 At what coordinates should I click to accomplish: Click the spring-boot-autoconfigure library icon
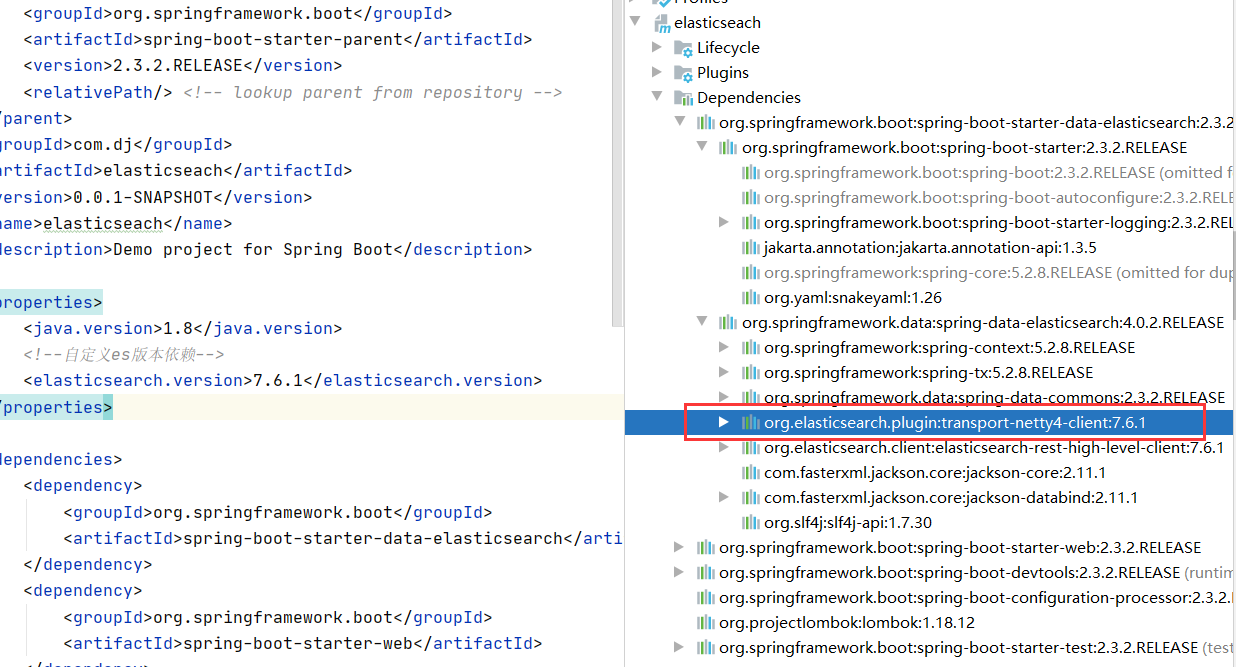[751, 197]
